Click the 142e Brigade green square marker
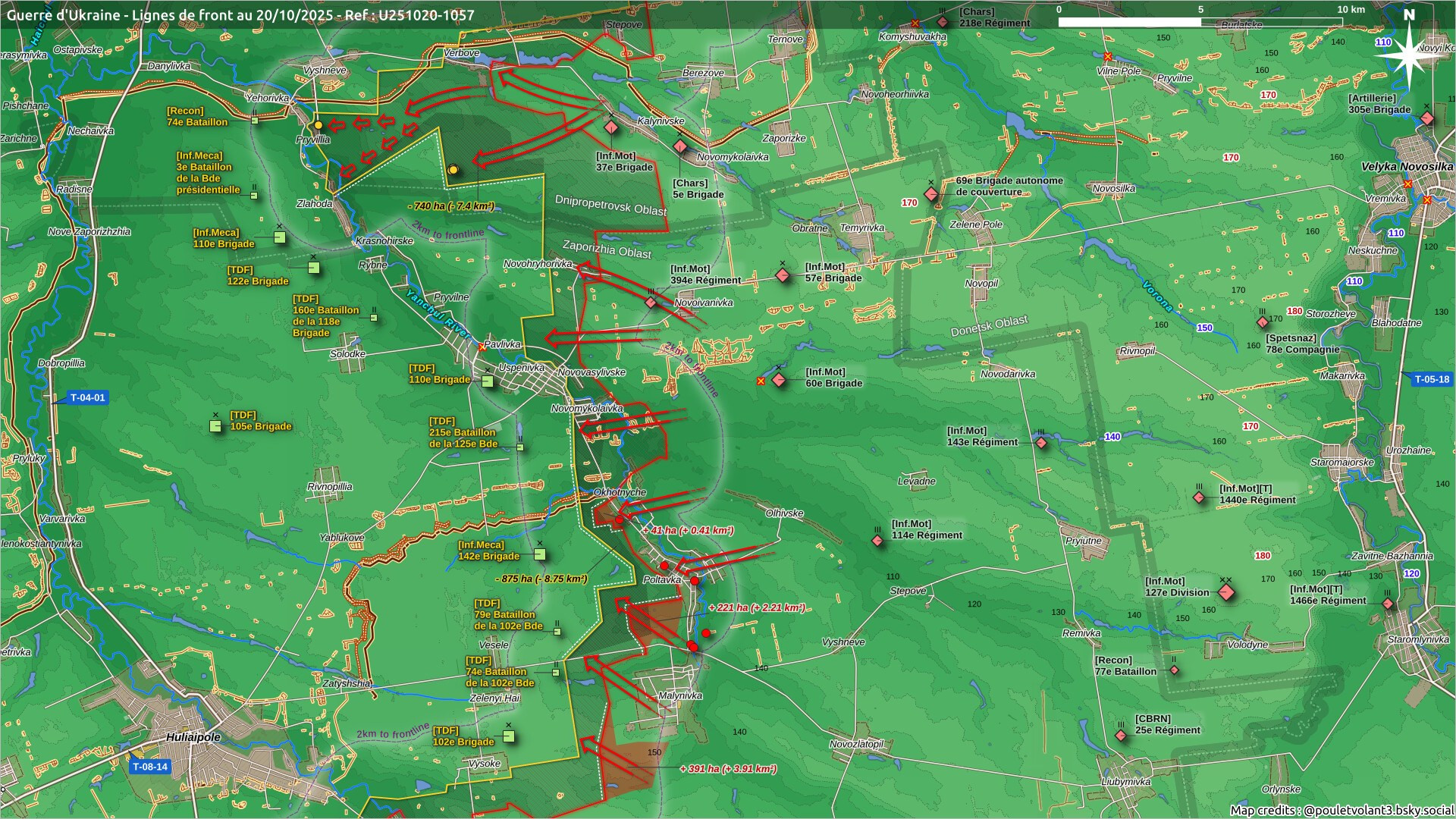The image size is (1456, 819). [x=540, y=554]
